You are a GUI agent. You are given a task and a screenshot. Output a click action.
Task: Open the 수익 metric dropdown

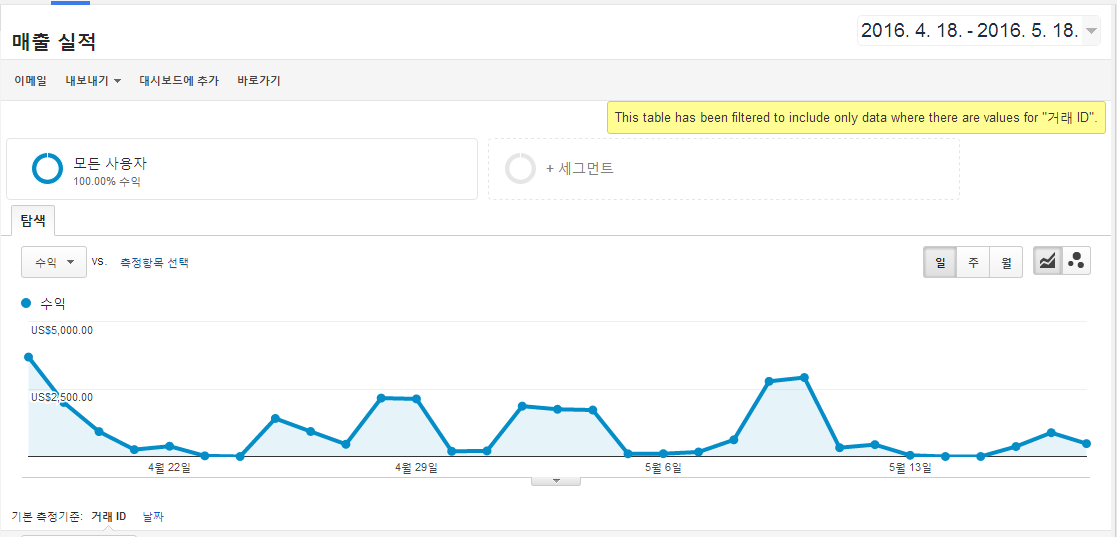pyautogui.click(x=54, y=262)
